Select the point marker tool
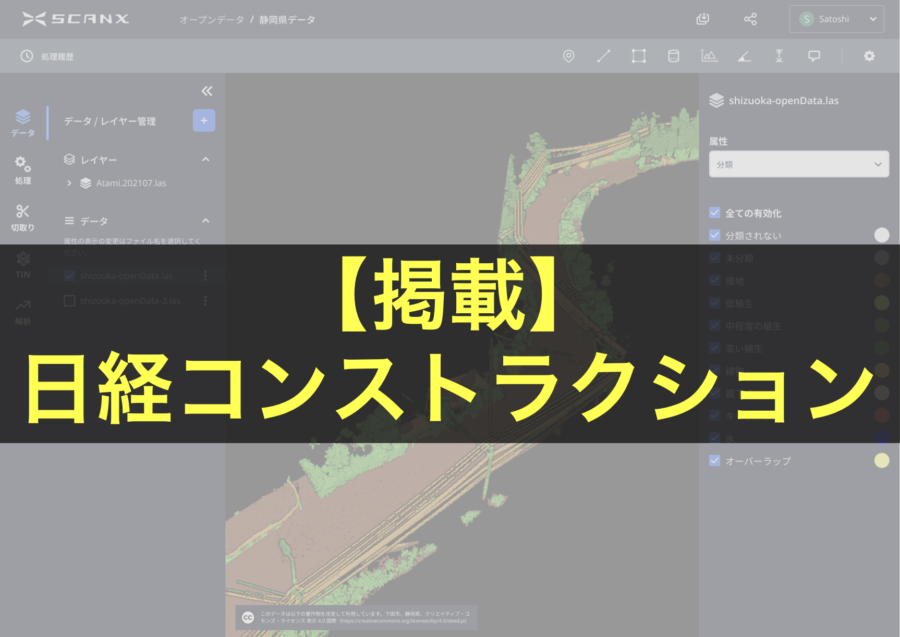This screenshot has height=637, width=900. coord(569,56)
